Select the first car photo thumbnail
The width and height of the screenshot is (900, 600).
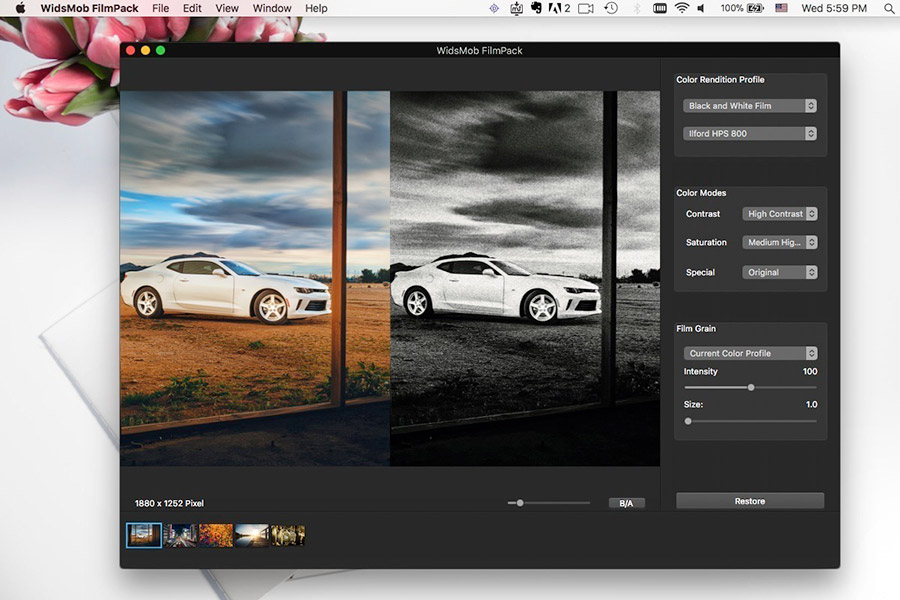(x=143, y=535)
